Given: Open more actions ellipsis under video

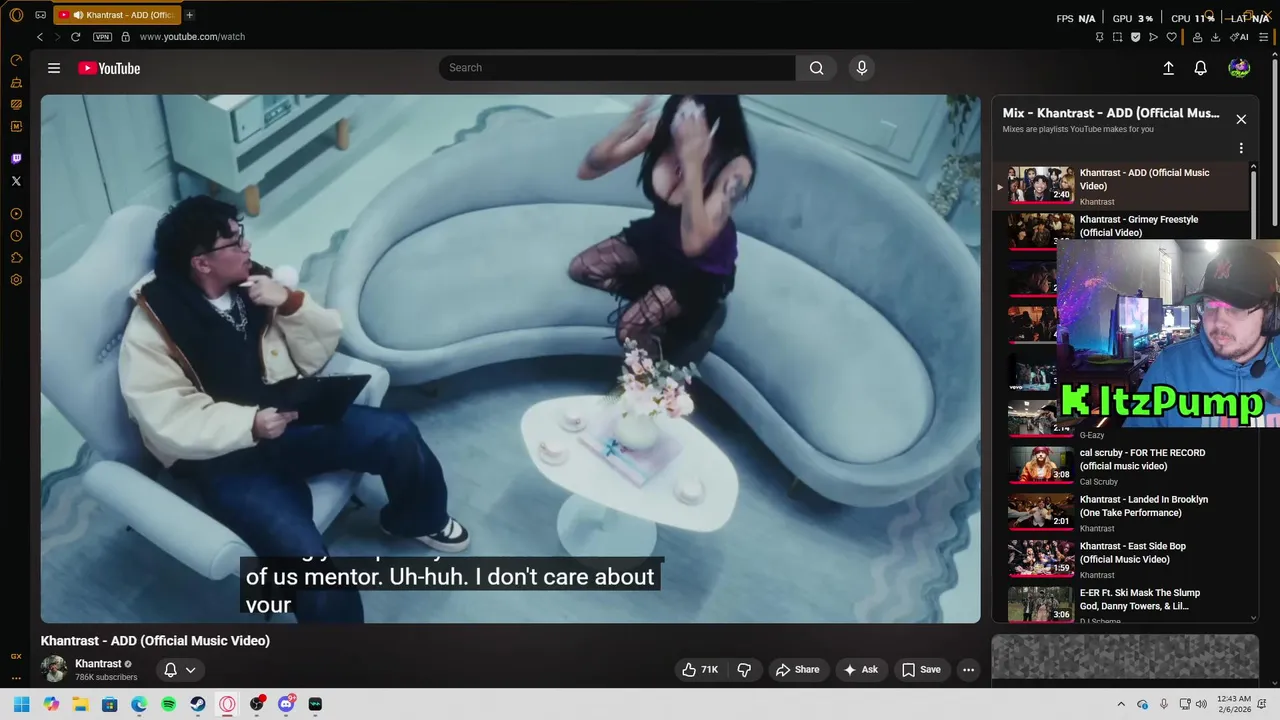Looking at the screenshot, I should click(x=968, y=670).
